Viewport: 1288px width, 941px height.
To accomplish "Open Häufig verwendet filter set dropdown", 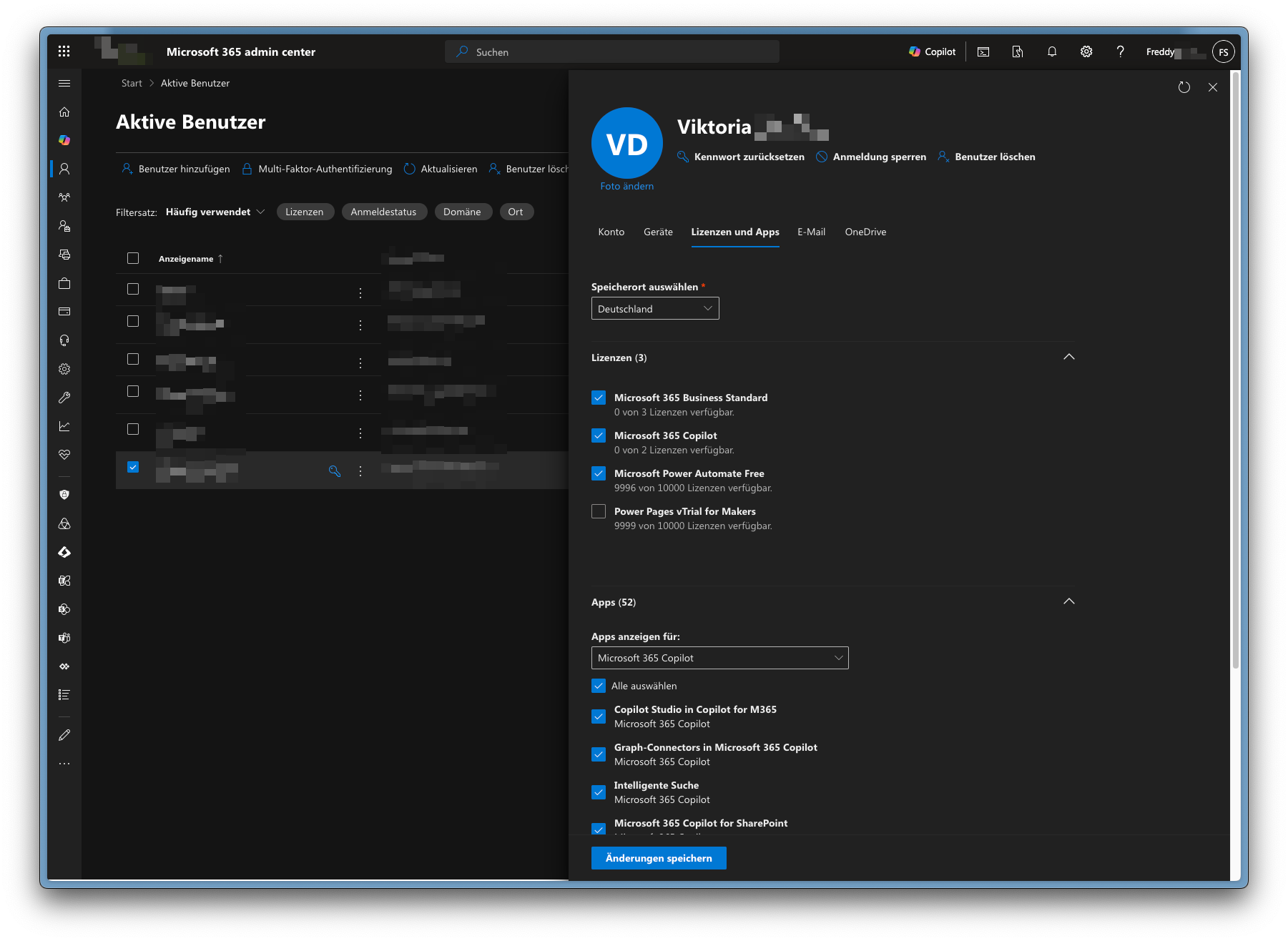I will 215,212.
